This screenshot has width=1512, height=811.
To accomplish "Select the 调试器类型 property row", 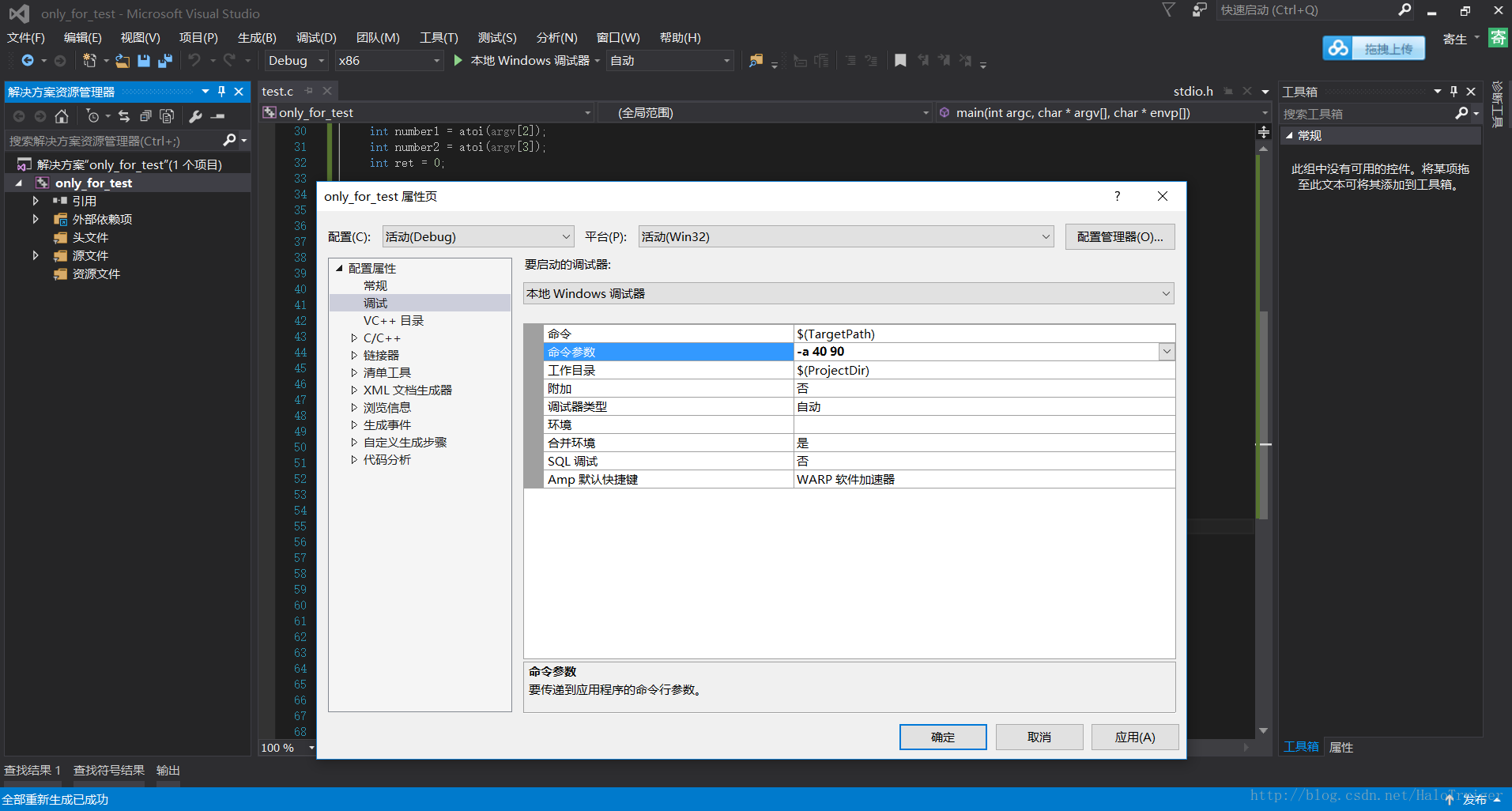I will tap(859, 406).
